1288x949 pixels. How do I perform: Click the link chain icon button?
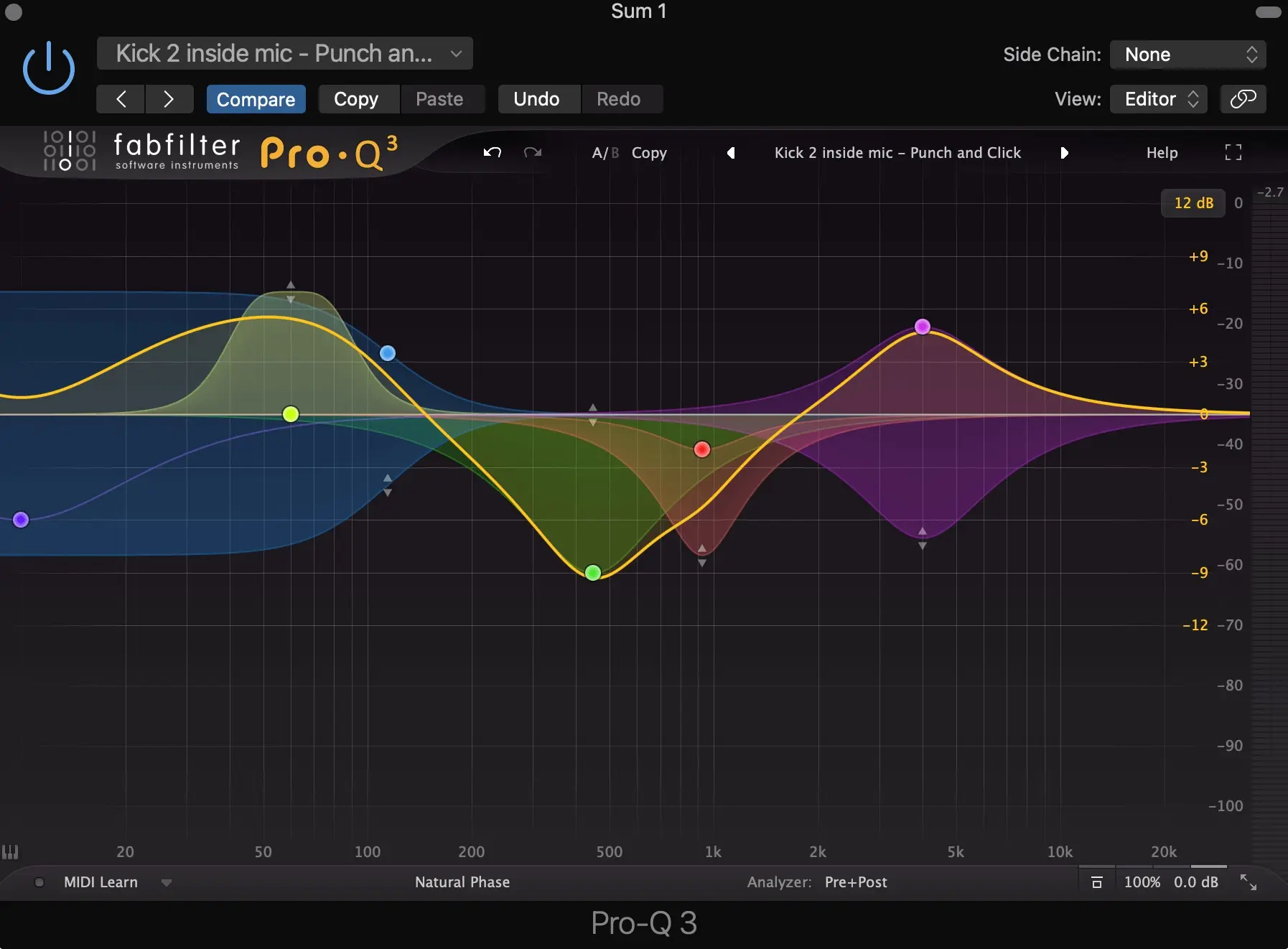click(1243, 99)
